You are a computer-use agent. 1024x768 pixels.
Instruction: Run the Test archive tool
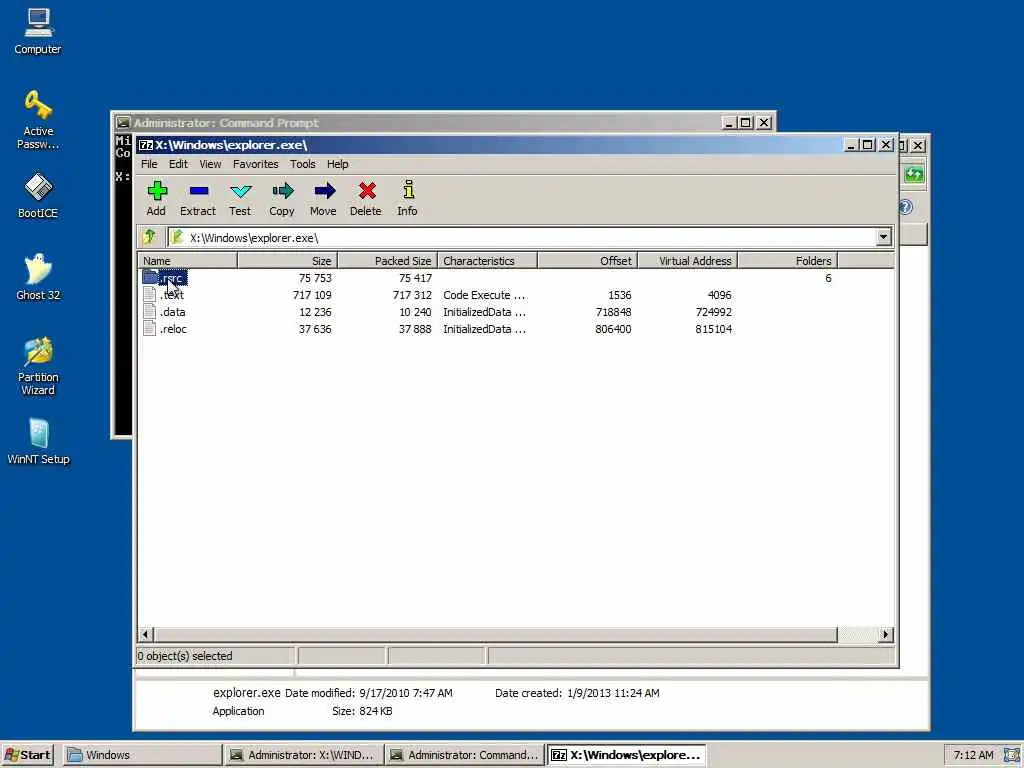click(240, 191)
